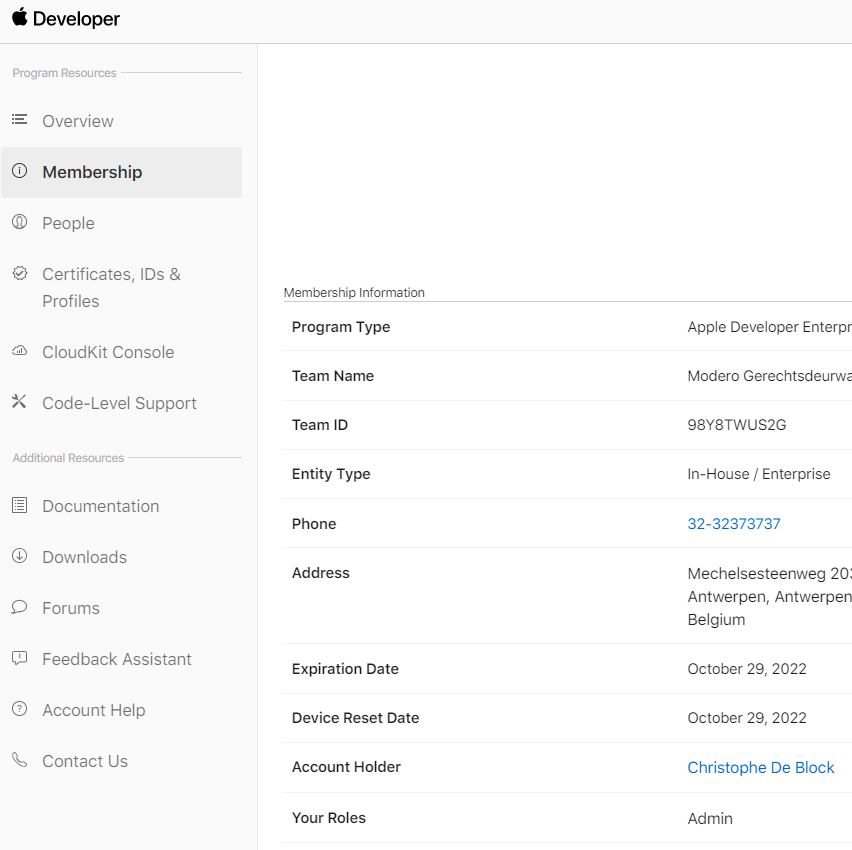Click the Downloads arrow icon

coord(20,556)
